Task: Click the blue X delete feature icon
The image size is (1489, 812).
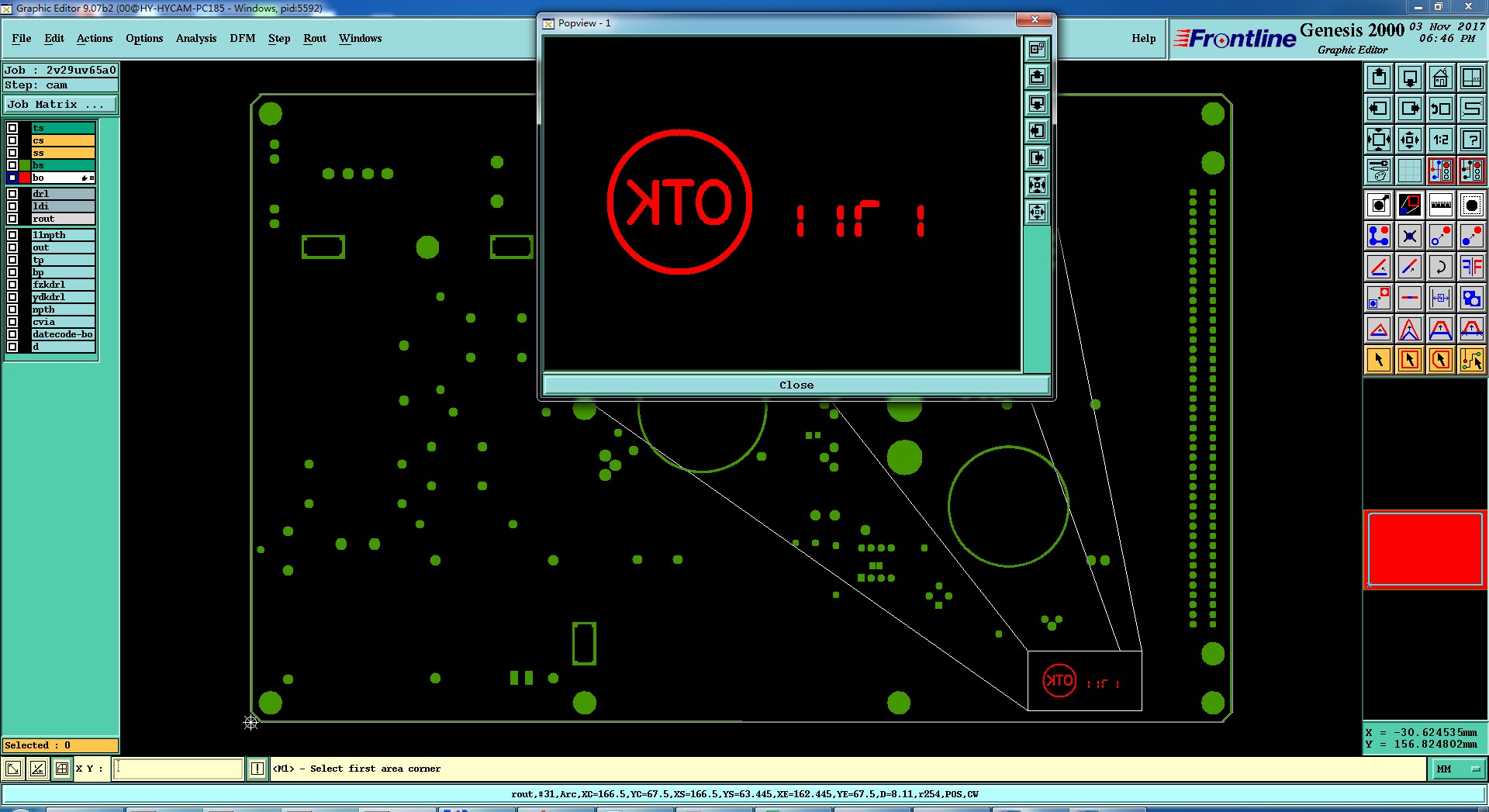Action: (x=1410, y=236)
